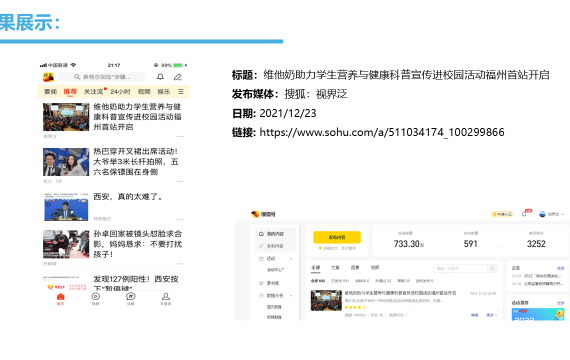Click the blue edit link on the dashboard article row
570x360 pixels.
[474, 315]
